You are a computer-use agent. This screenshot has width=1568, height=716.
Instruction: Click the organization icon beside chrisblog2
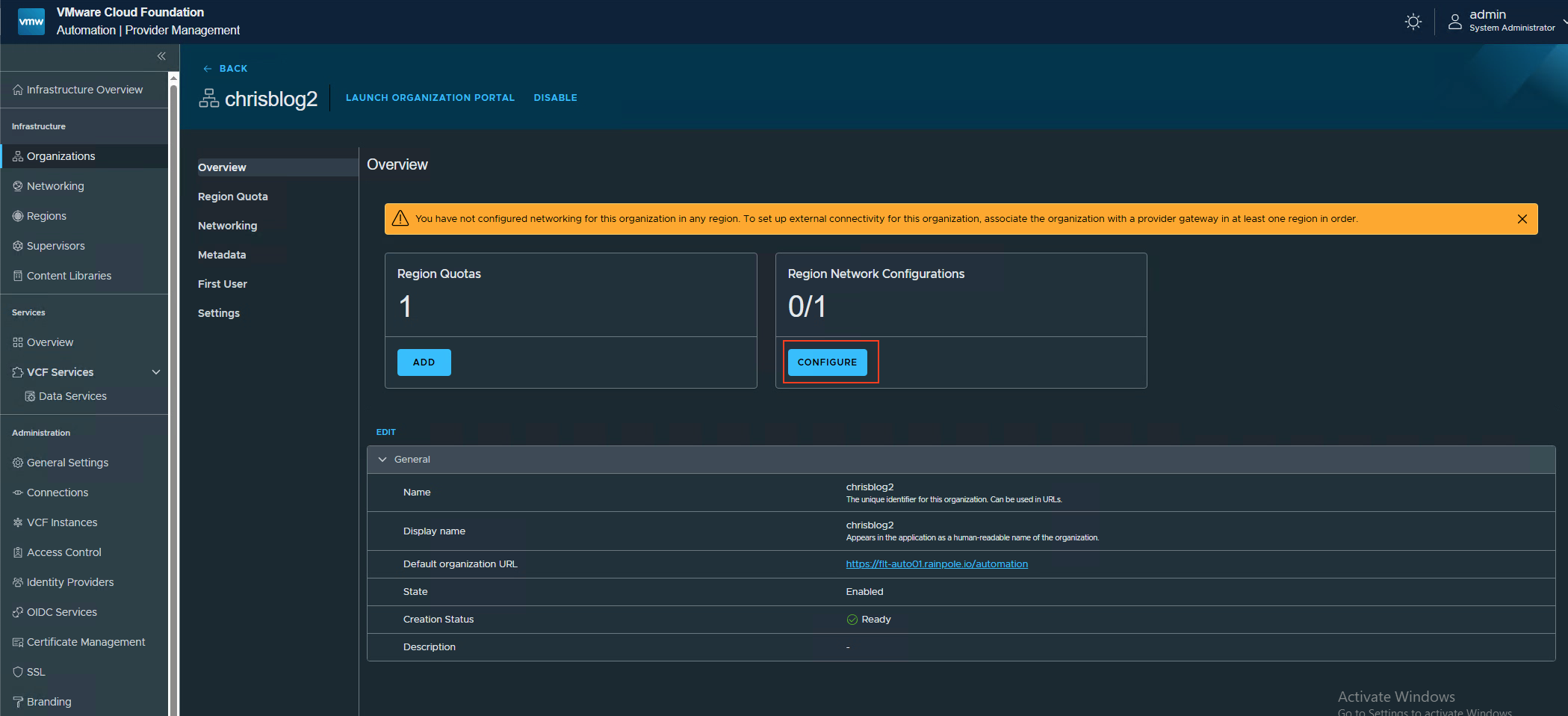209,98
